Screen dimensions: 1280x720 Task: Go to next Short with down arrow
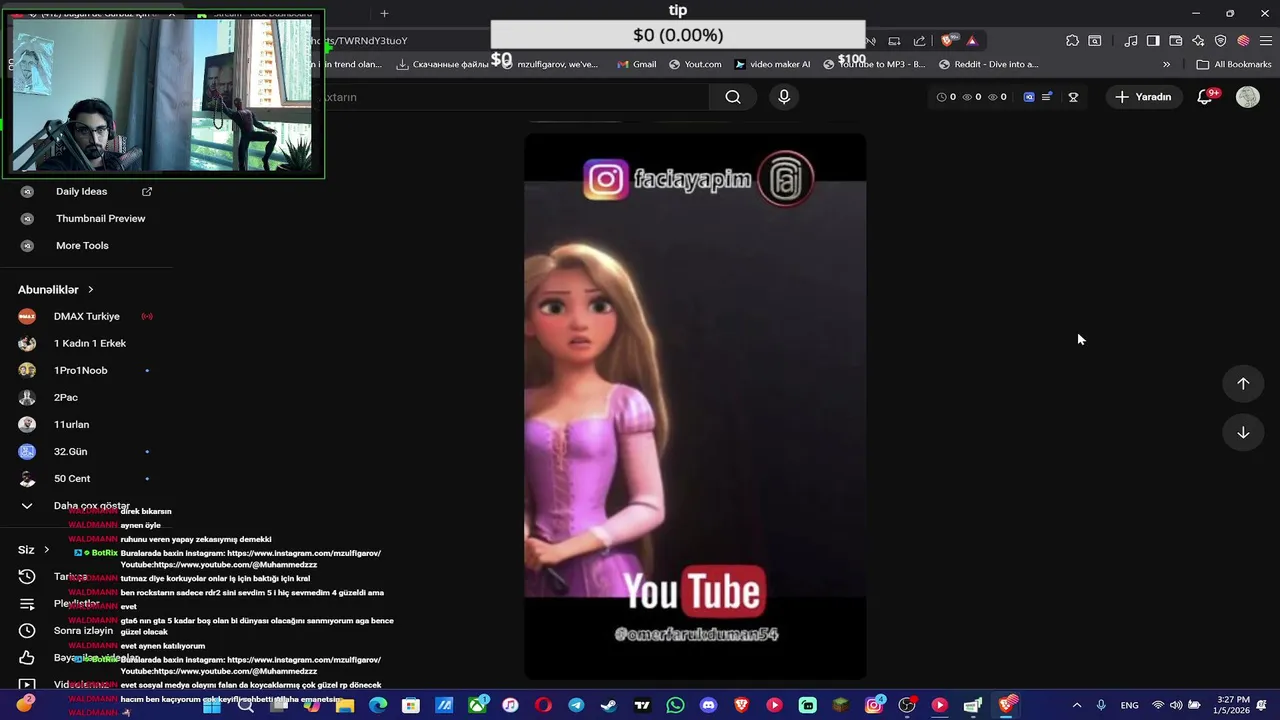pyautogui.click(x=1243, y=433)
